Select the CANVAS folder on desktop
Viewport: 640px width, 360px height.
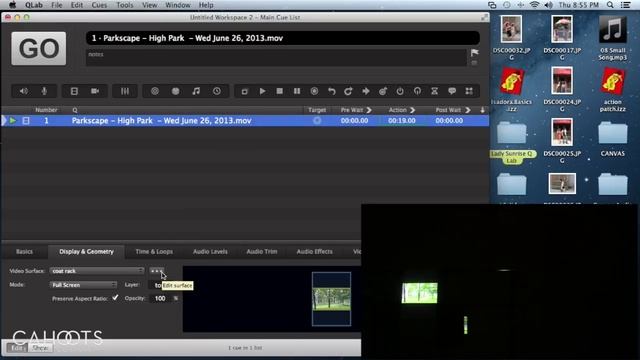point(613,139)
